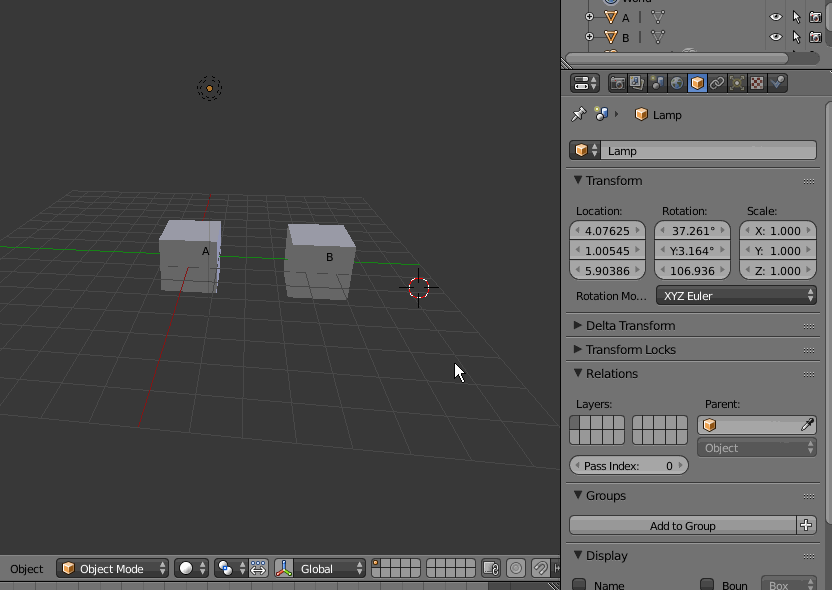Click Location Y field 1.00545
832x590 pixels.
607,250
